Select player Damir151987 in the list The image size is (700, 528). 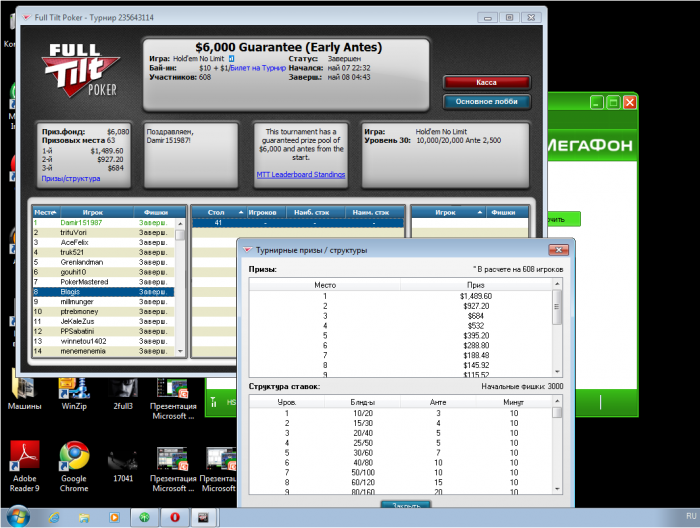click(x=104, y=223)
